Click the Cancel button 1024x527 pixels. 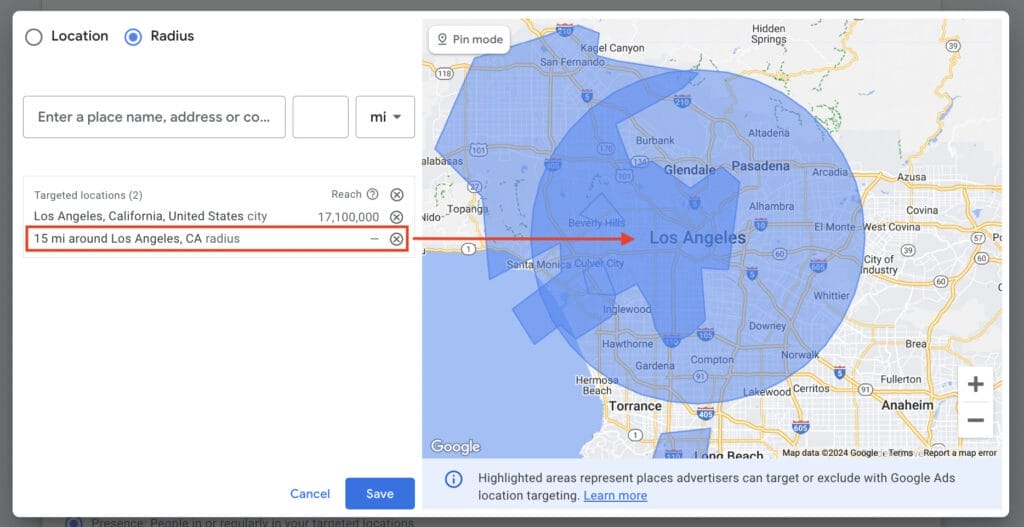click(x=310, y=494)
